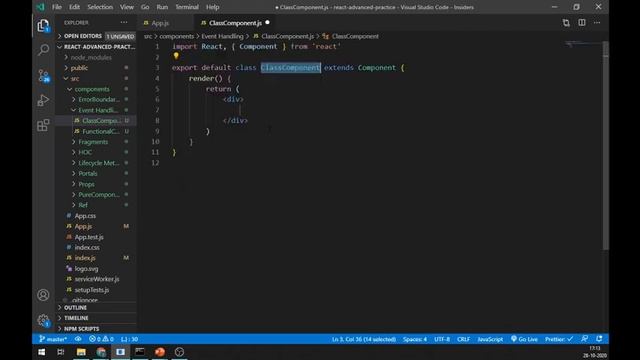This screenshot has width=640, height=360.
Task: Open the Search view in activity bar
Action: click(43, 50)
